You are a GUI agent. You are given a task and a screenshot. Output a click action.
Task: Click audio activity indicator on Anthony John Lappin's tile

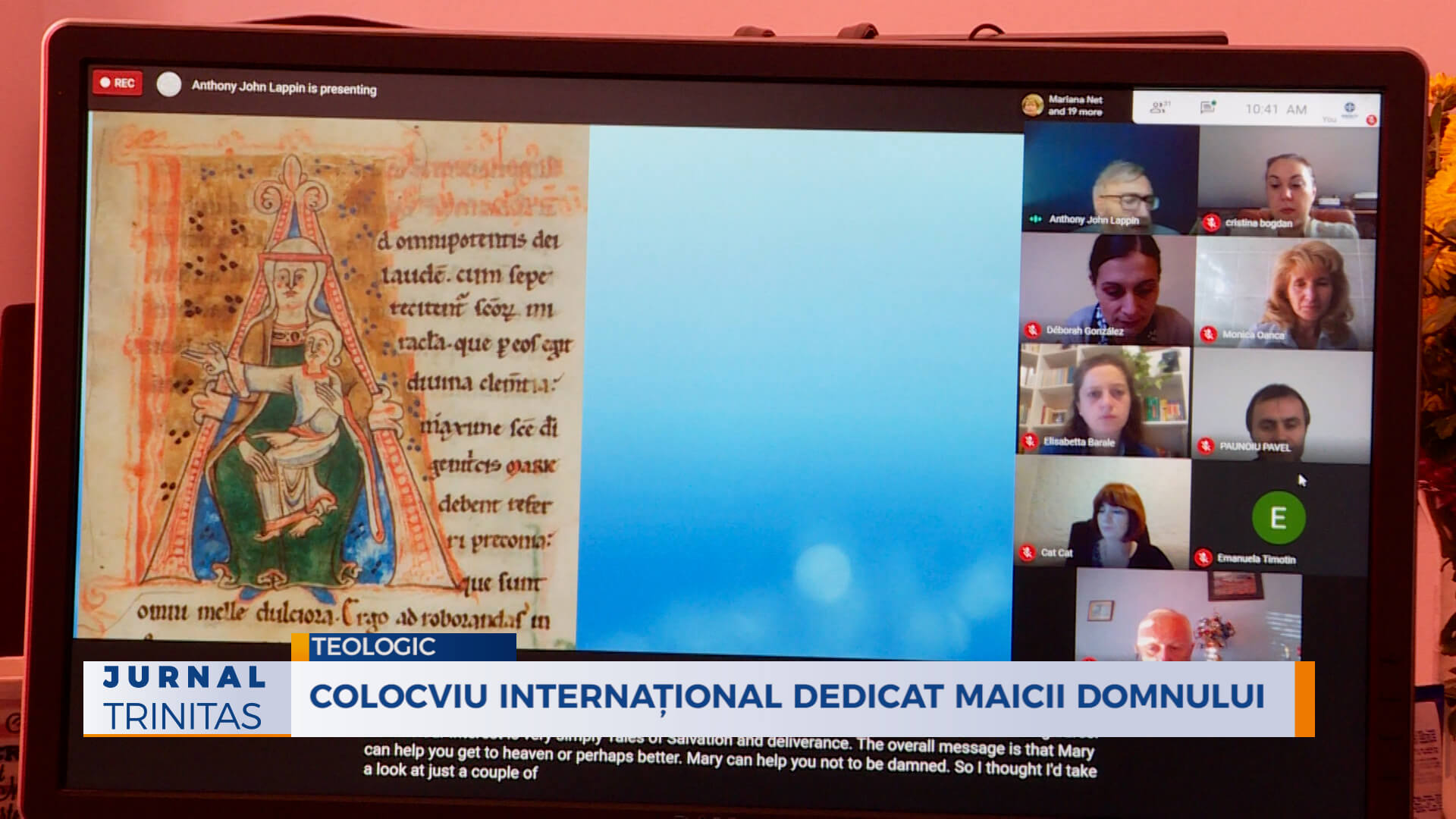1035,219
